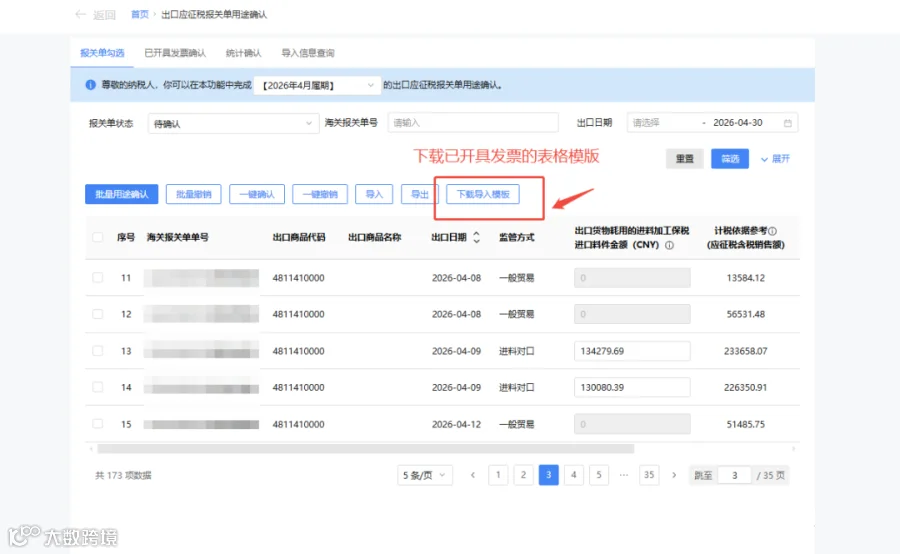The image size is (900, 554).
Task: Go to the previous page with the left chevron
Action: point(472,475)
